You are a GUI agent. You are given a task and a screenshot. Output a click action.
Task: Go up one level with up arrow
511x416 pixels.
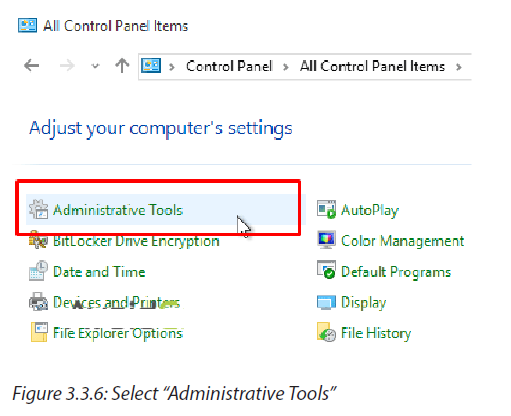pos(122,65)
